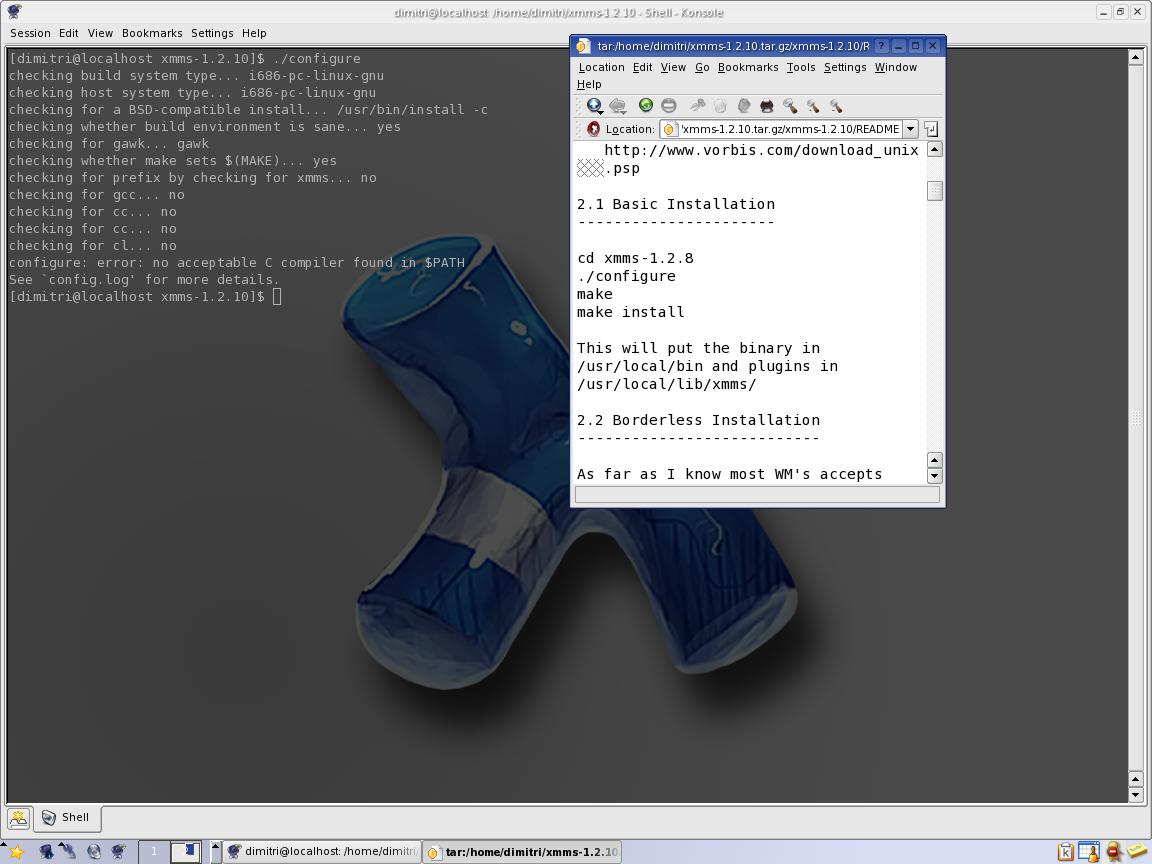Image resolution: width=1152 pixels, height=864 pixels.
Task: Click the Find magnifier icon in Konqueror
Action: [790, 105]
